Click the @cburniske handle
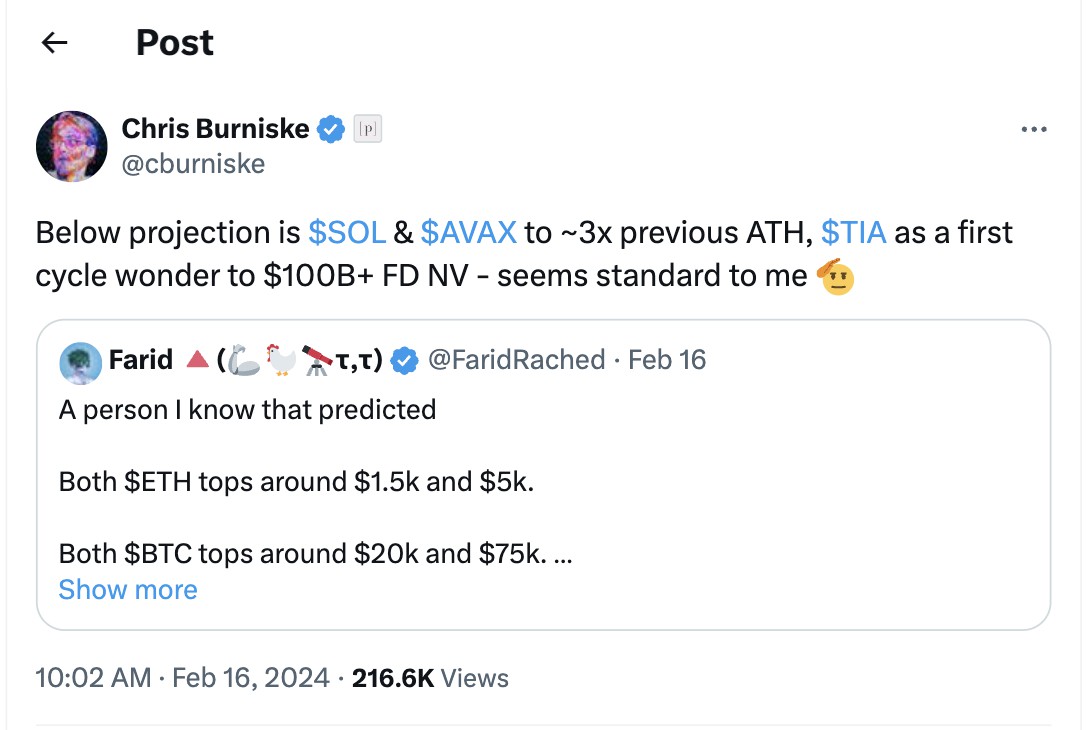1086x730 pixels. pos(193,163)
